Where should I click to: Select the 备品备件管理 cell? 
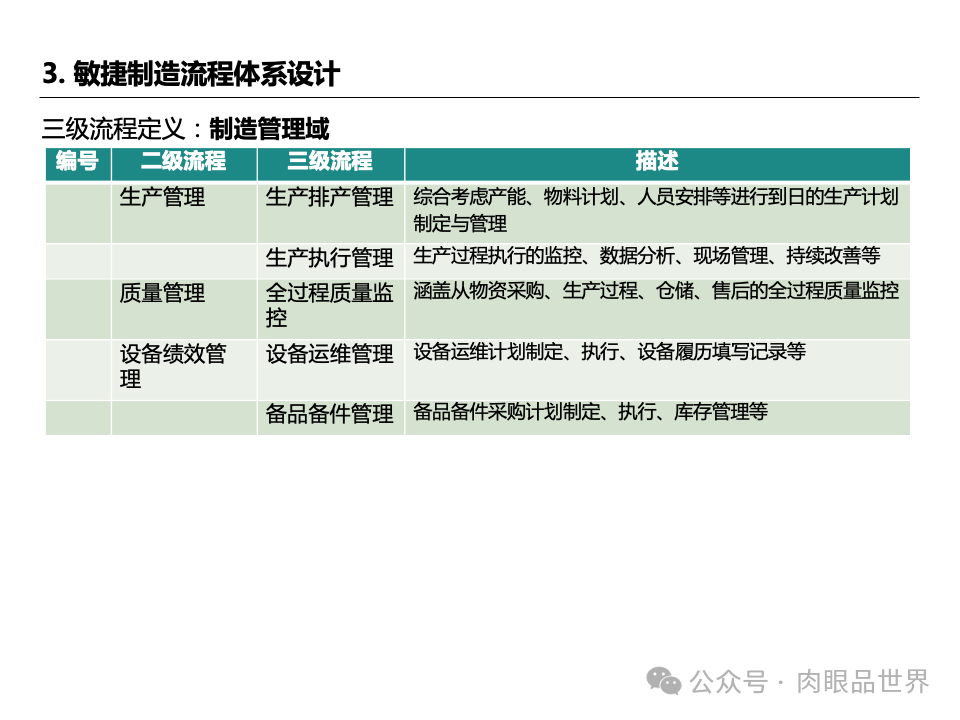click(x=331, y=416)
